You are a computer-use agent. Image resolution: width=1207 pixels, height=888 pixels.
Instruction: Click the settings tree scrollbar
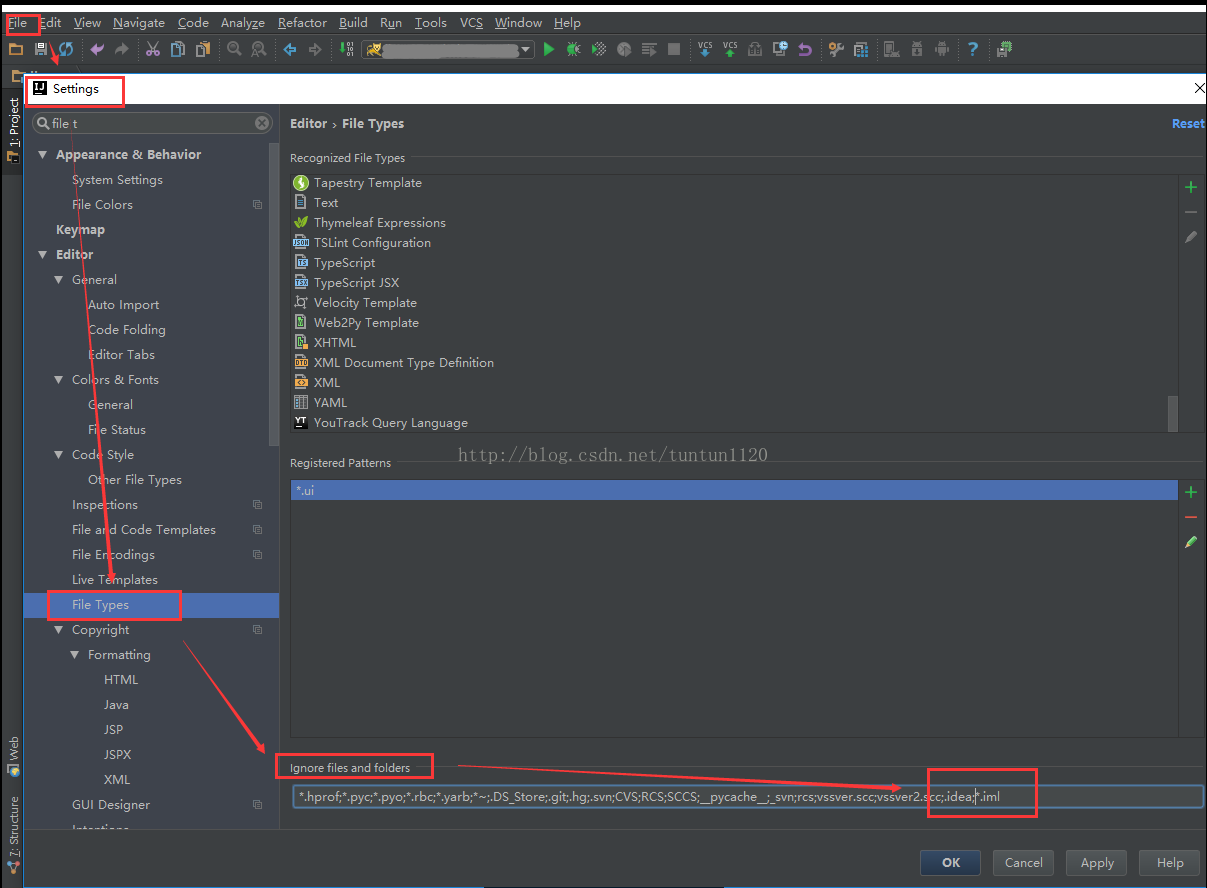pyautogui.click(x=274, y=295)
